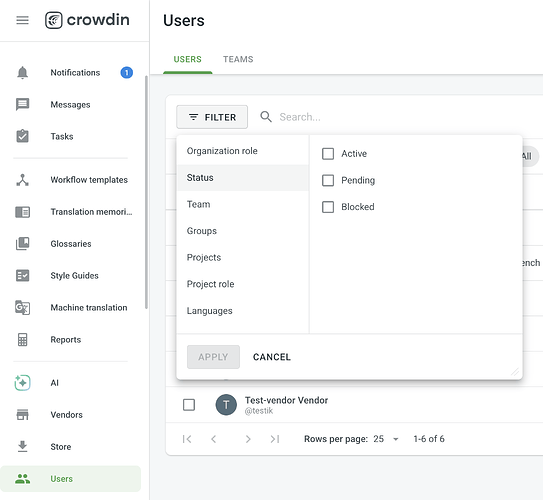
Task: Click the Test-vendor Vendor name
Action: click(x=286, y=400)
